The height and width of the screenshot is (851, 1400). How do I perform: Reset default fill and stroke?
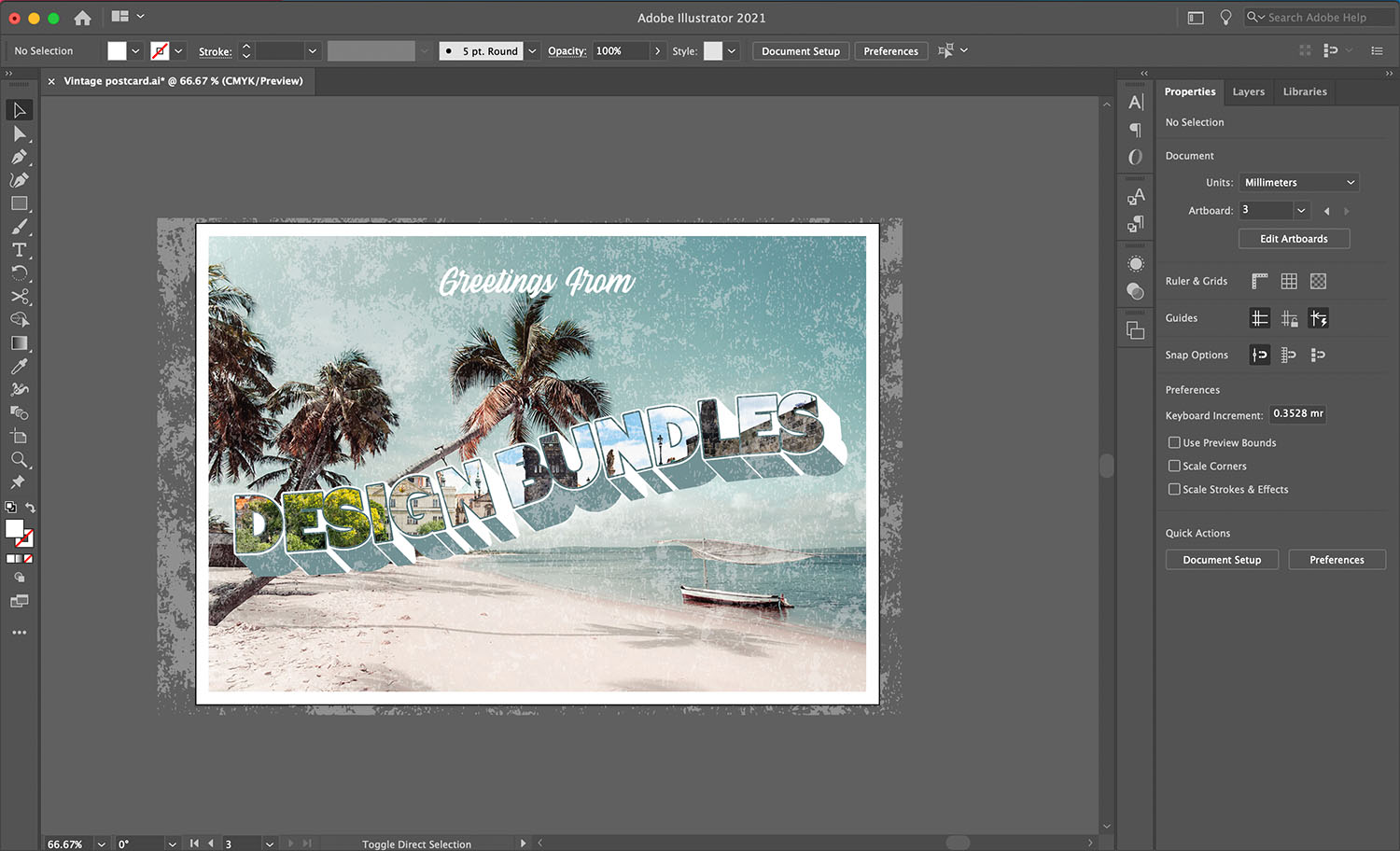[x=10, y=508]
